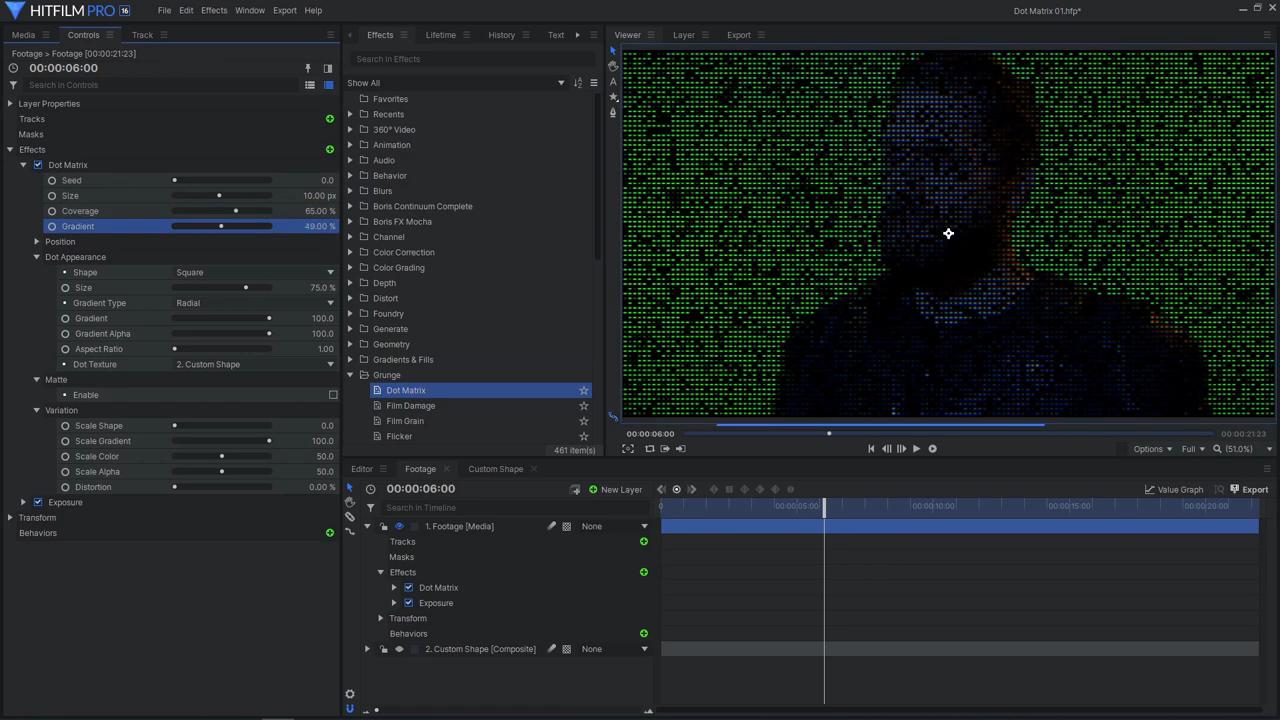Collapse the Grunge effects folder
The height and width of the screenshot is (720, 1280).
pyautogui.click(x=351, y=375)
